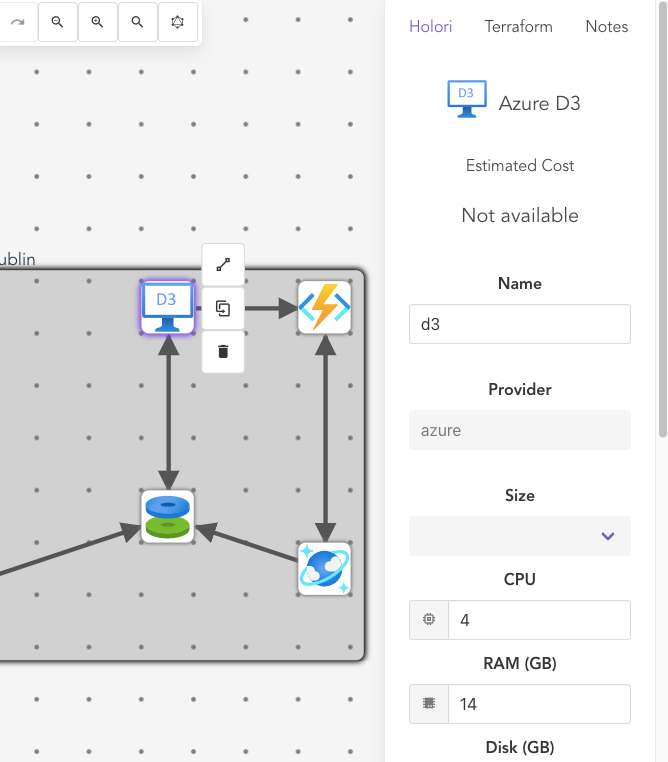Click the redo arrow button
Screen dimensions: 668x762
(x=18, y=22)
